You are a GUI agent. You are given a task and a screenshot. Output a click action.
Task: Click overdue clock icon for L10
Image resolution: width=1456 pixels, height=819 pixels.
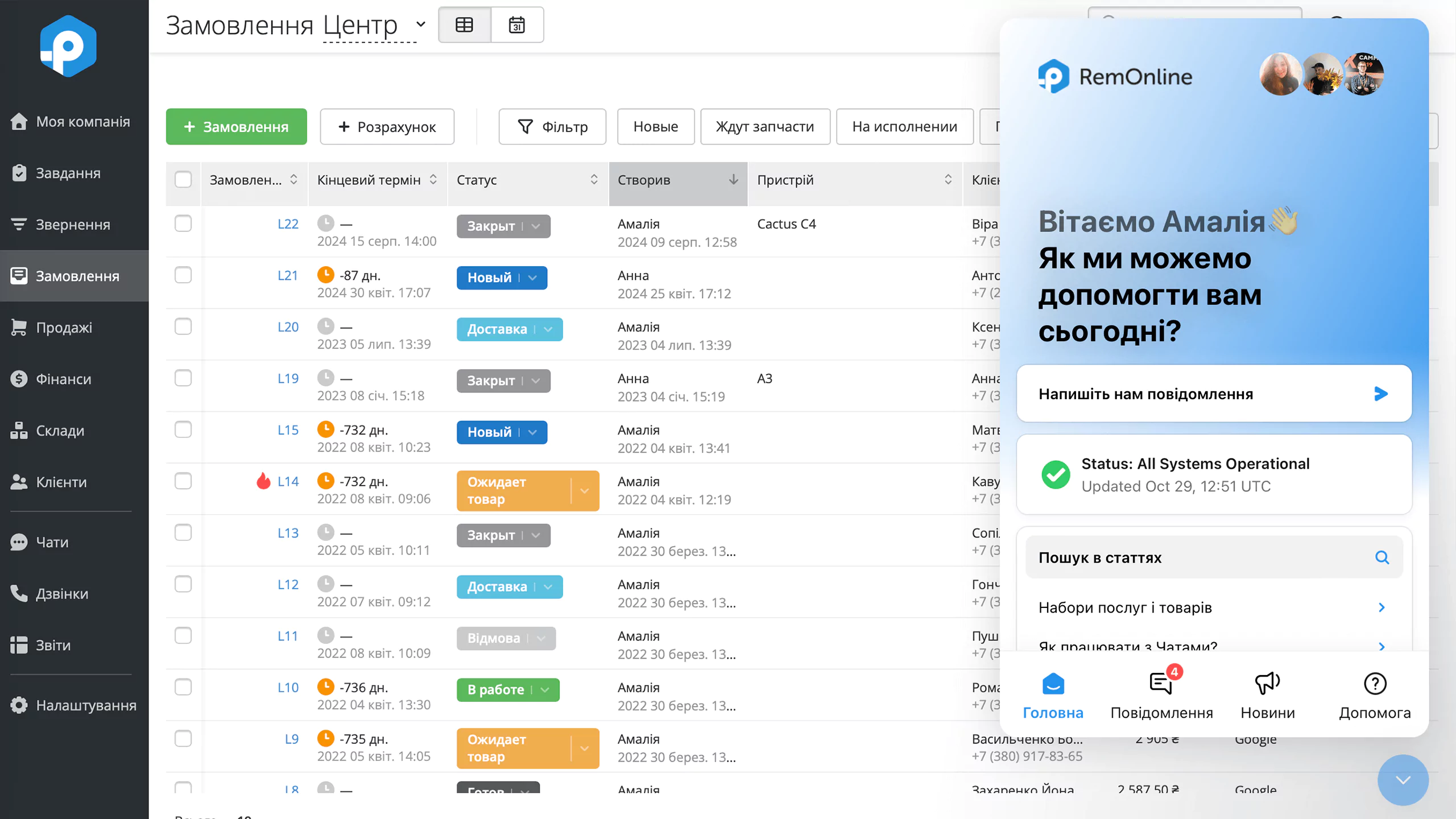click(x=325, y=686)
